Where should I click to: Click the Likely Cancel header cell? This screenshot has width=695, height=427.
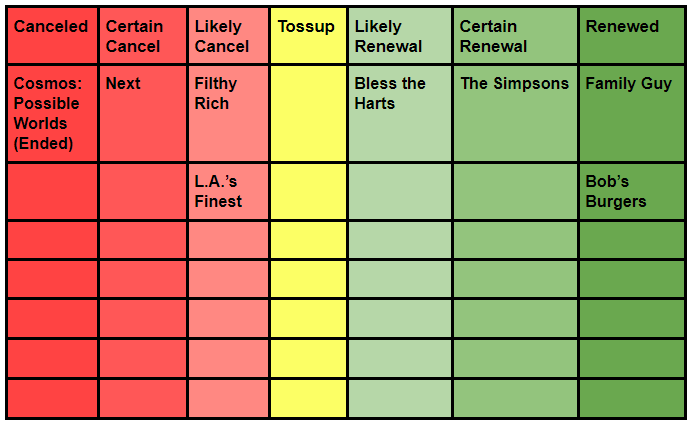coord(228,36)
